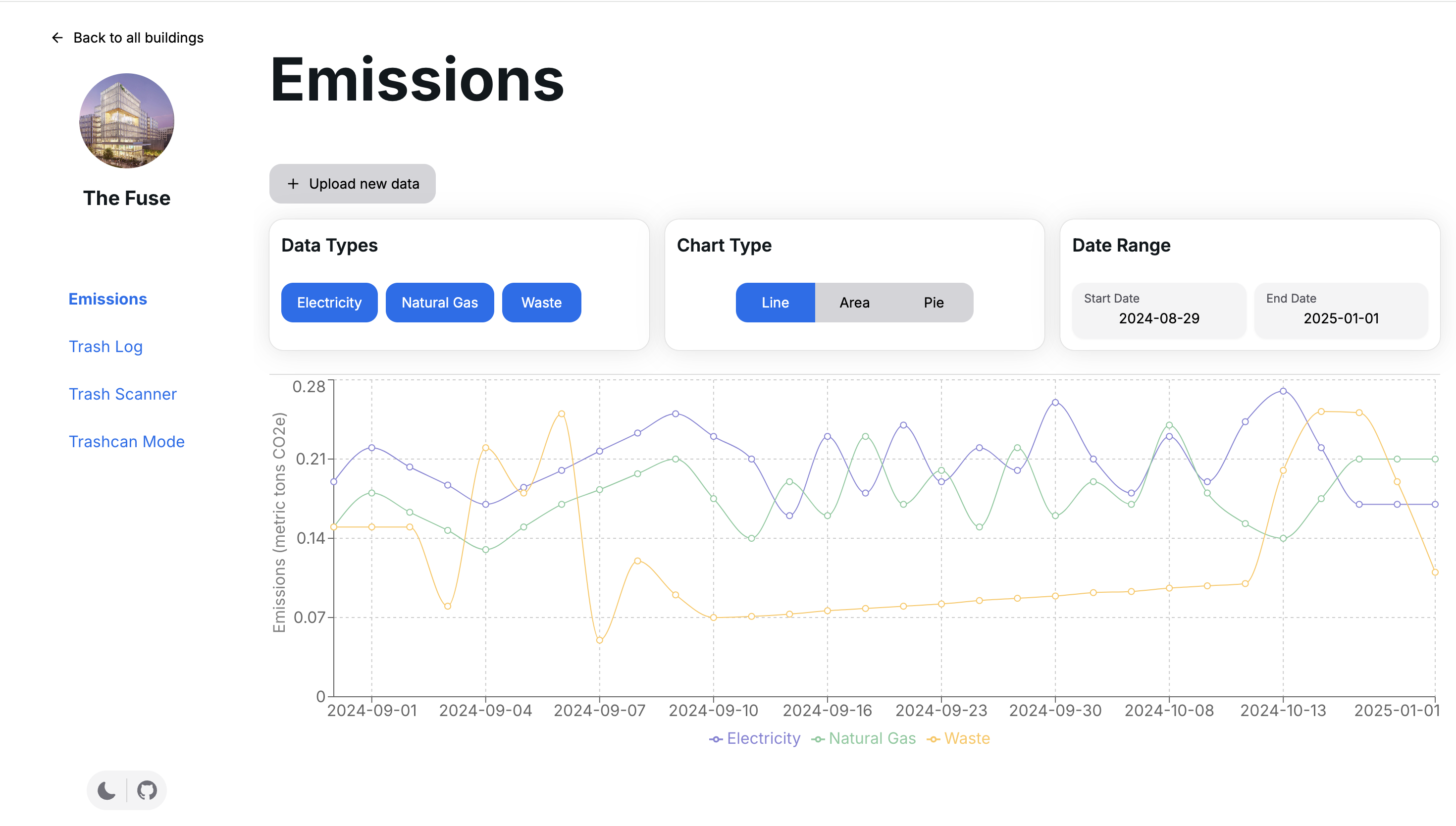The image size is (1456, 826).
Task: Select the Line chart type
Action: (x=775, y=303)
